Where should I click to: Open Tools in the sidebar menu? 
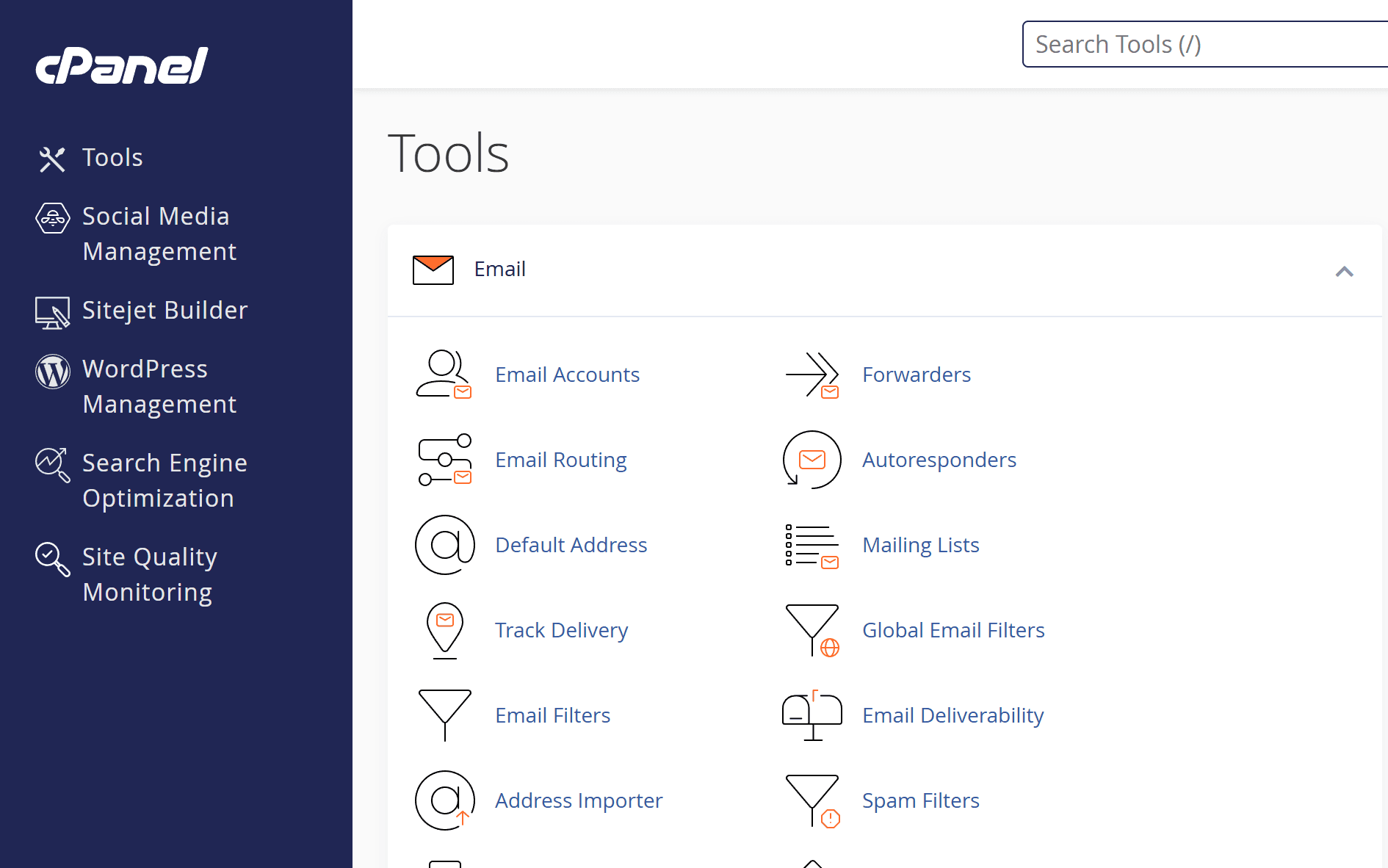(112, 157)
